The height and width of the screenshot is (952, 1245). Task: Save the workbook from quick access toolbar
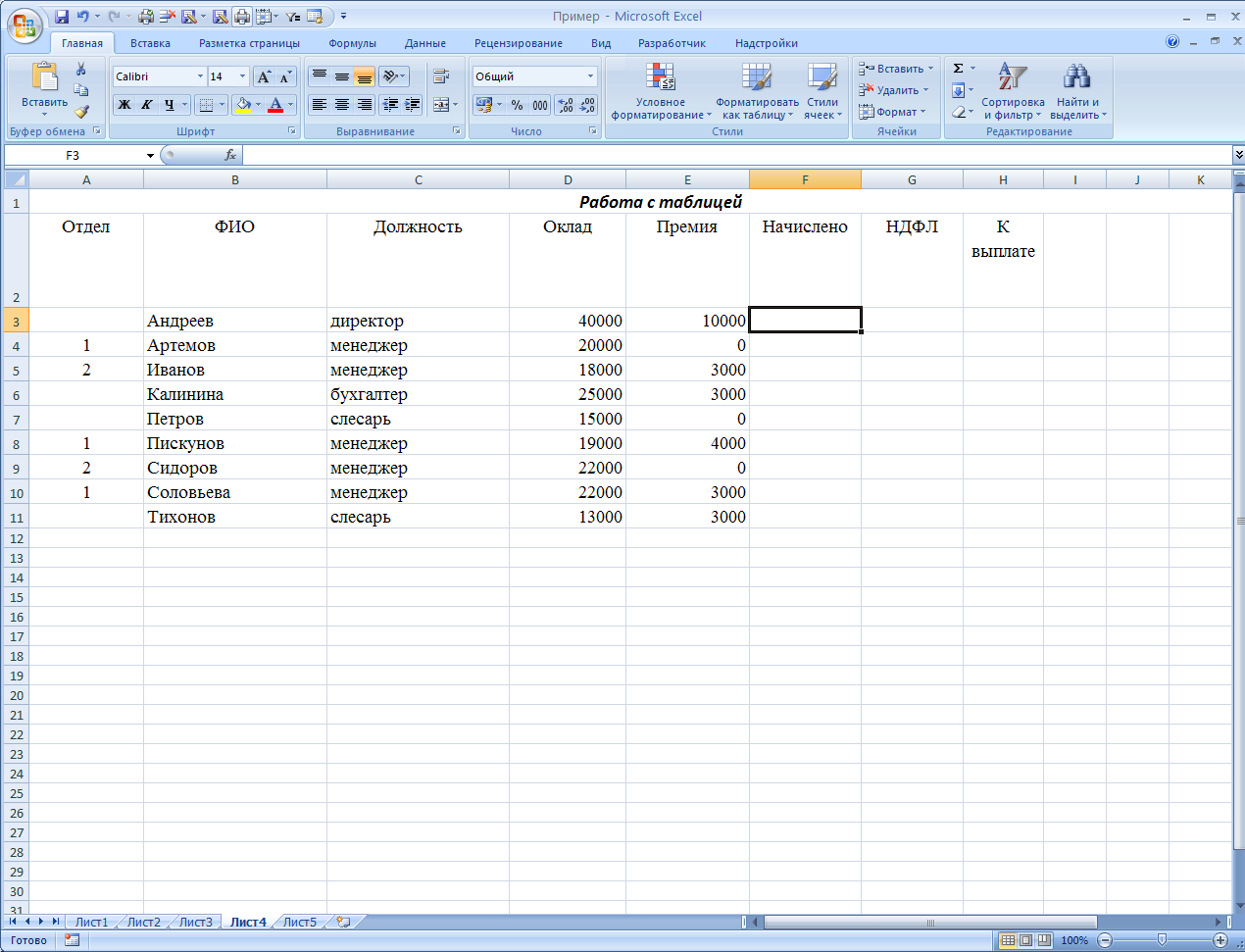pos(62,17)
